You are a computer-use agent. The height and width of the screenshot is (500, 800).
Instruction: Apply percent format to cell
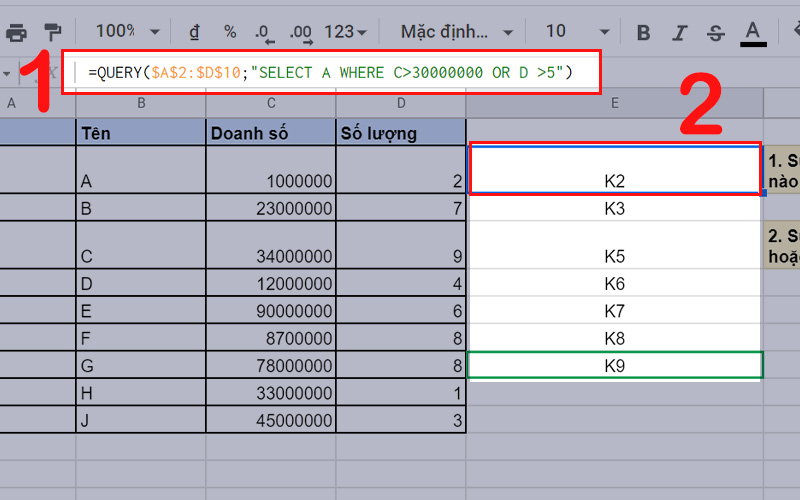(x=229, y=32)
